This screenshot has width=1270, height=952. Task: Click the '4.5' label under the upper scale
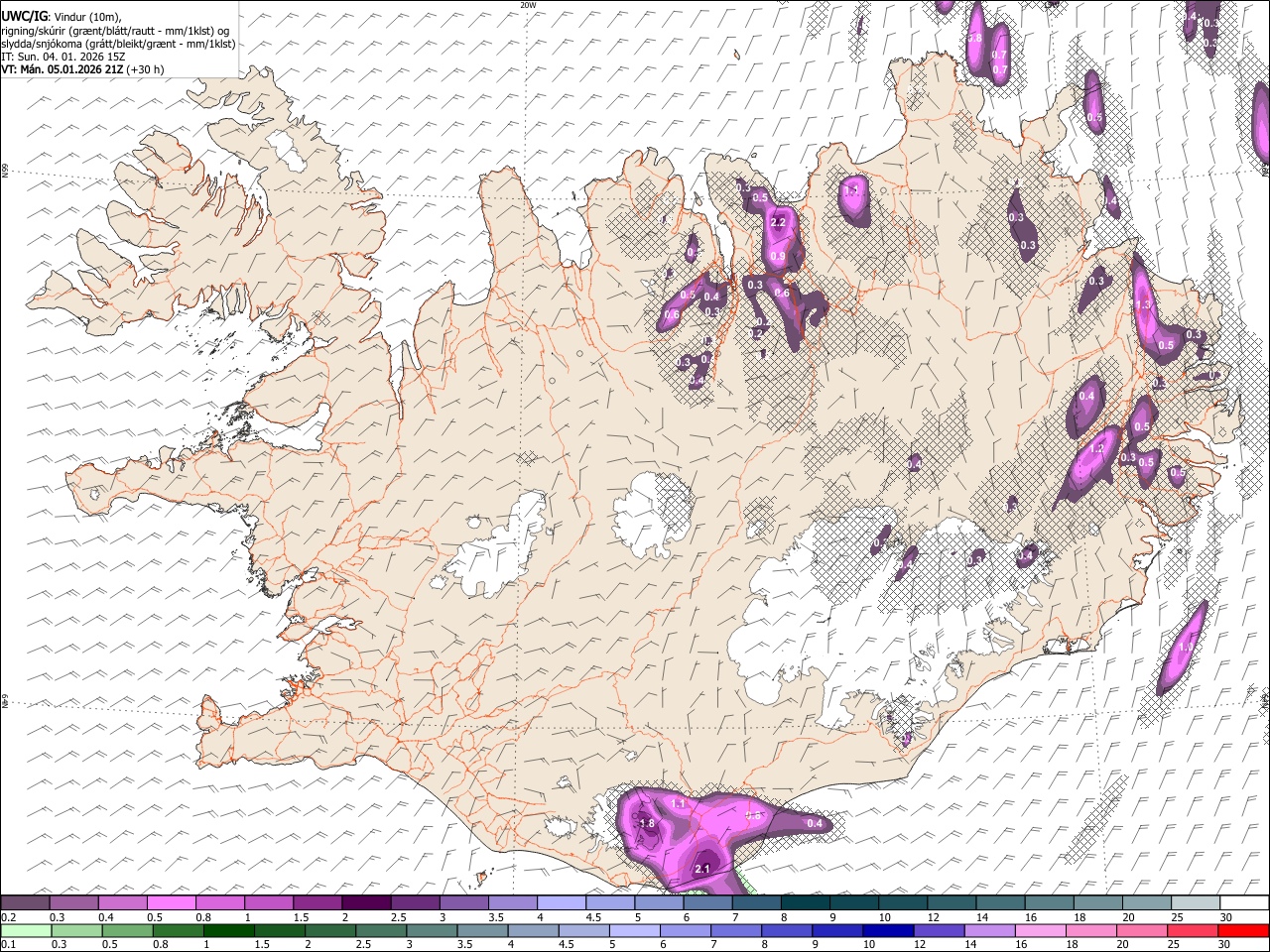pos(593,917)
